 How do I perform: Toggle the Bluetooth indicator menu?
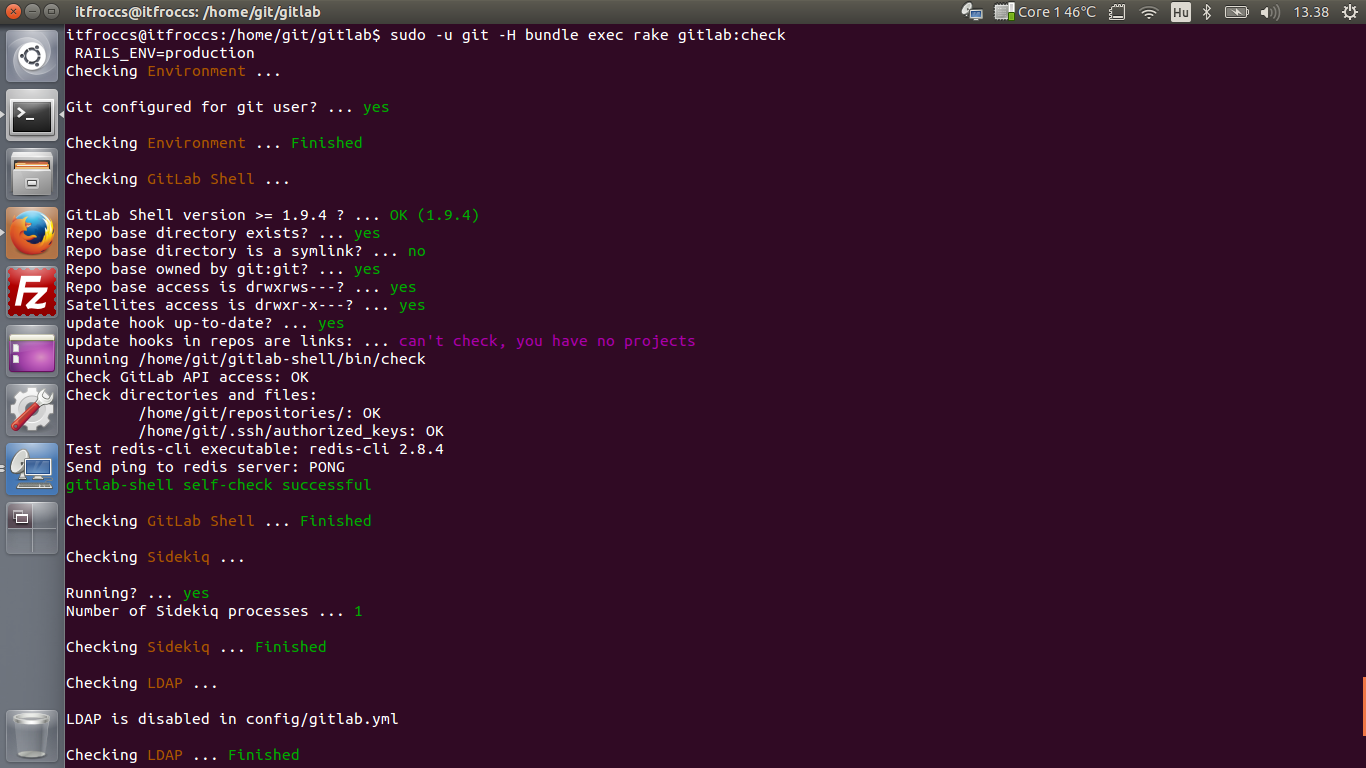coord(1207,12)
